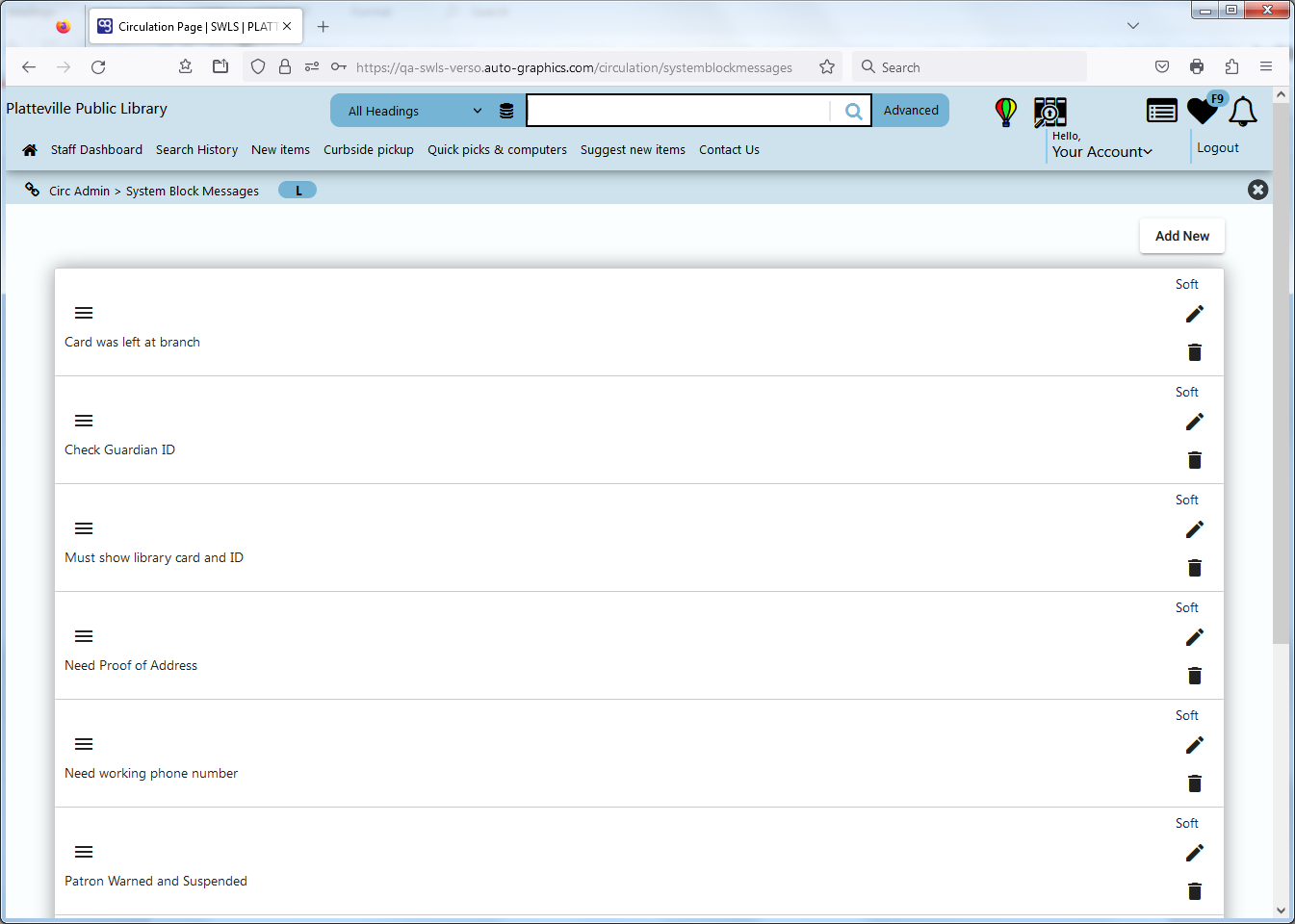Delete the 'Need Proof of Address' message
This screenshot has height=924, width=1295.
[x=1195, y=676]
